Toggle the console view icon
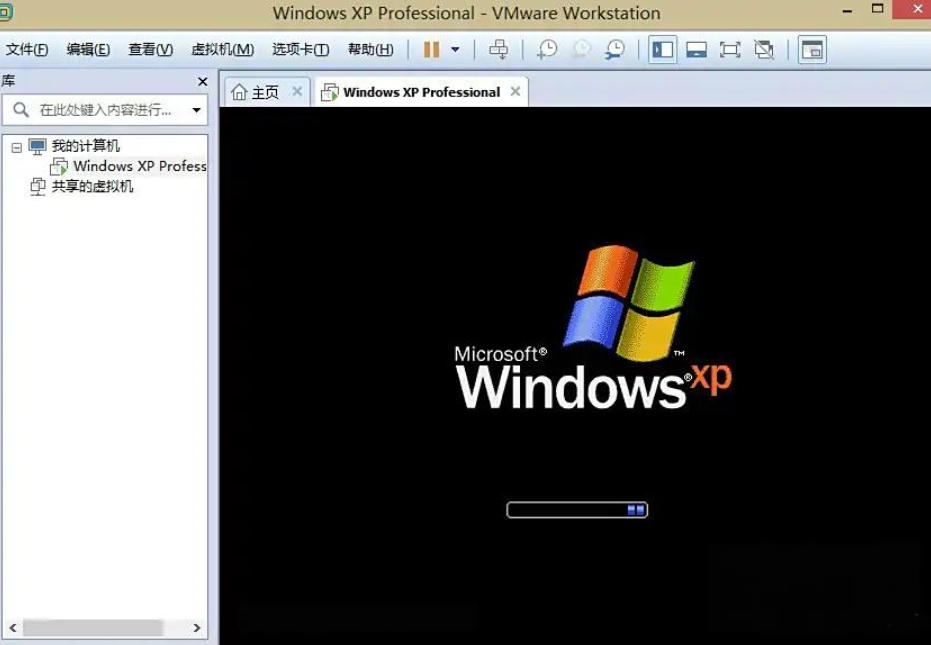 pos(812,49)
